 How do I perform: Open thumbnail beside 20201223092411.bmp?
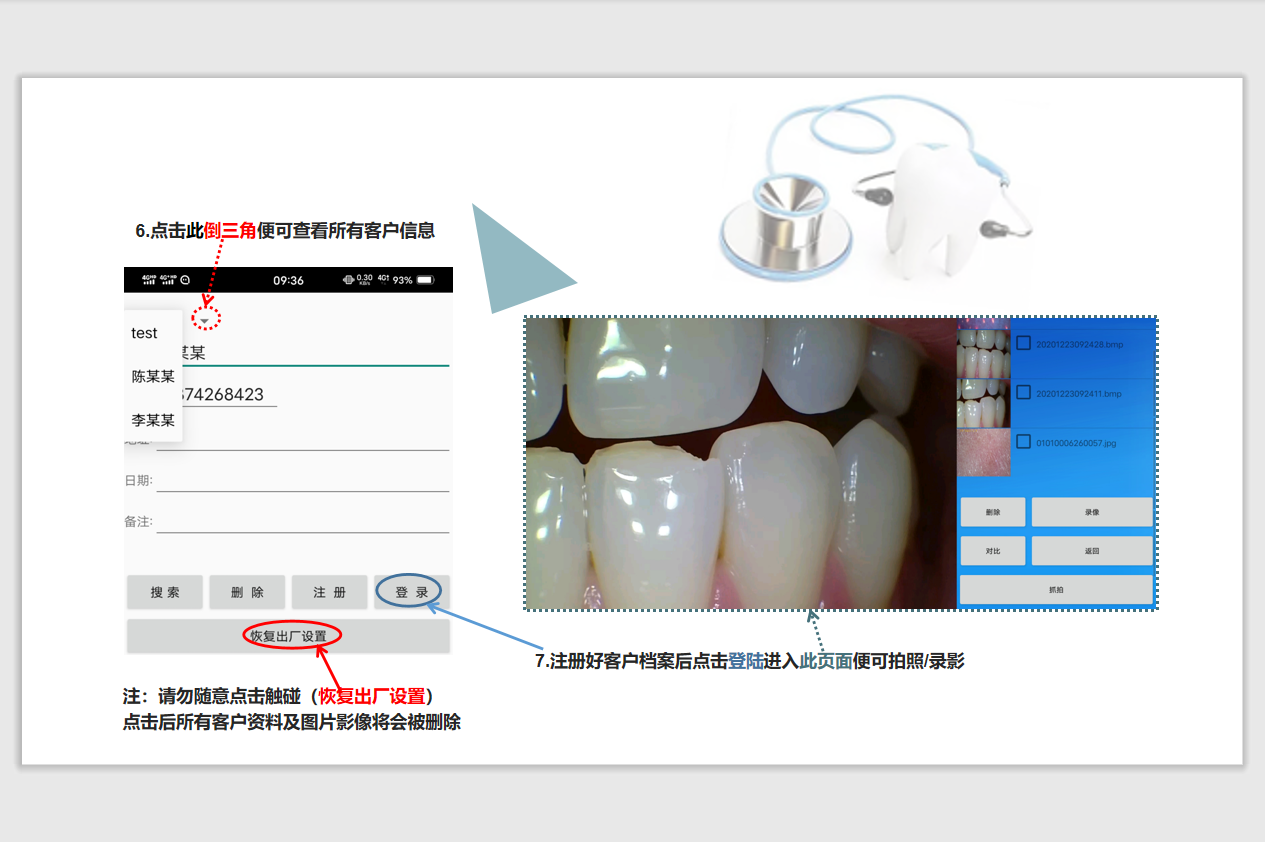(x=984, y=403)
